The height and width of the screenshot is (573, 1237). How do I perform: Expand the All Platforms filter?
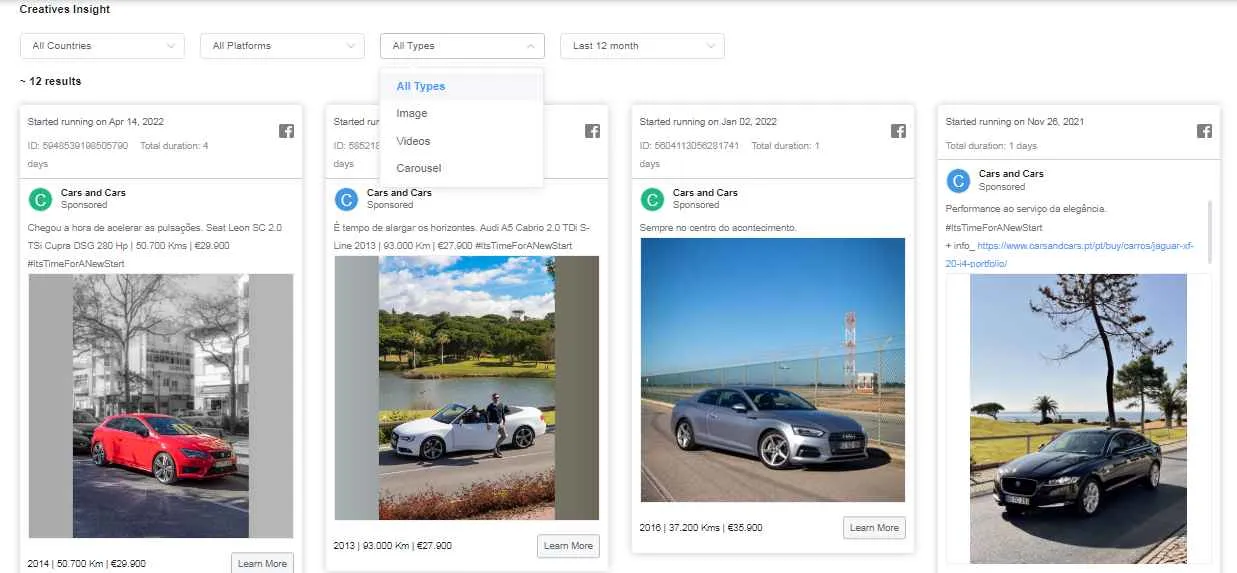pos(282,46)
